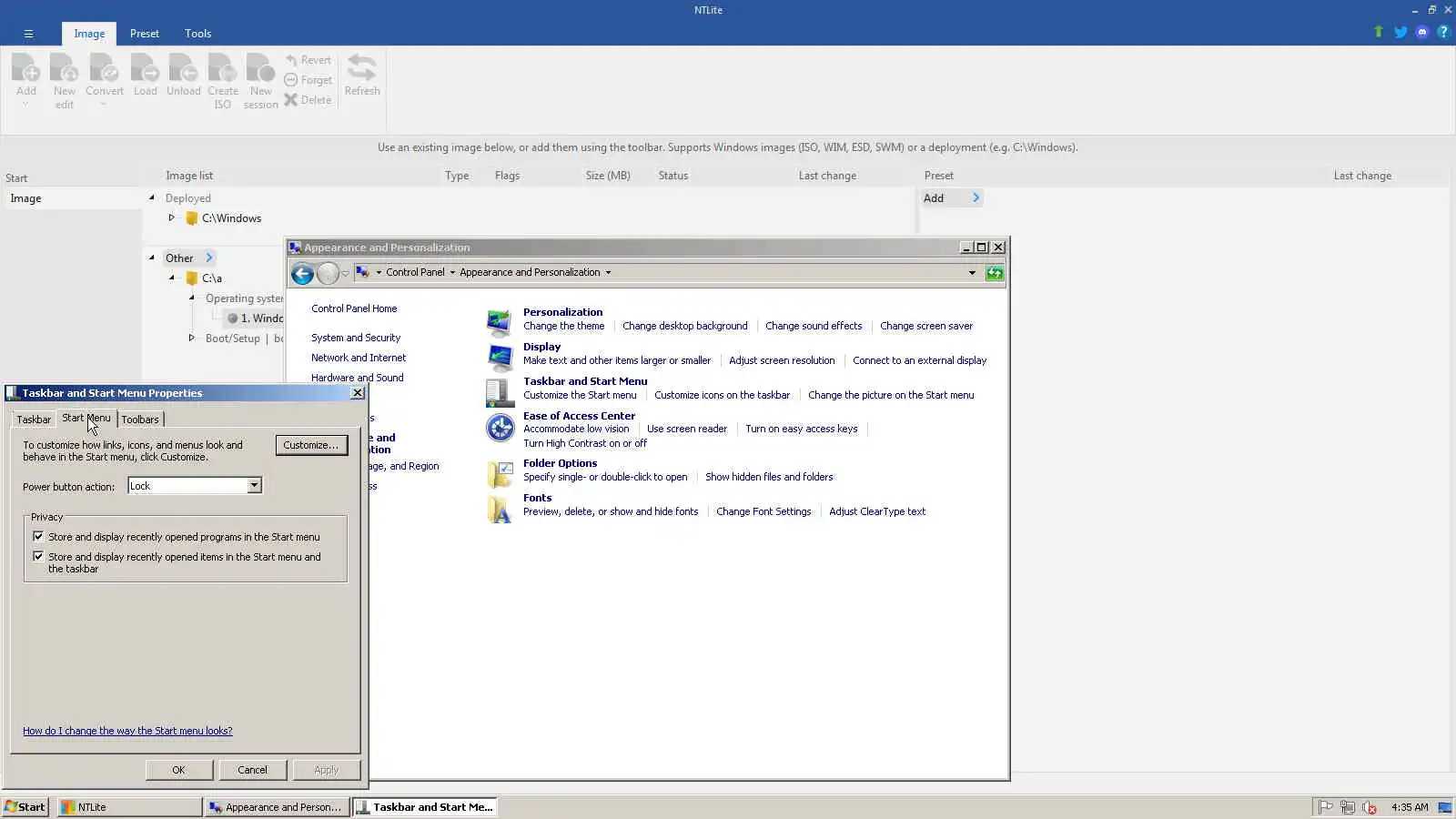Click the Refresh toolbar icon
Screen dimensions: 1456x819
pos(362,69)
